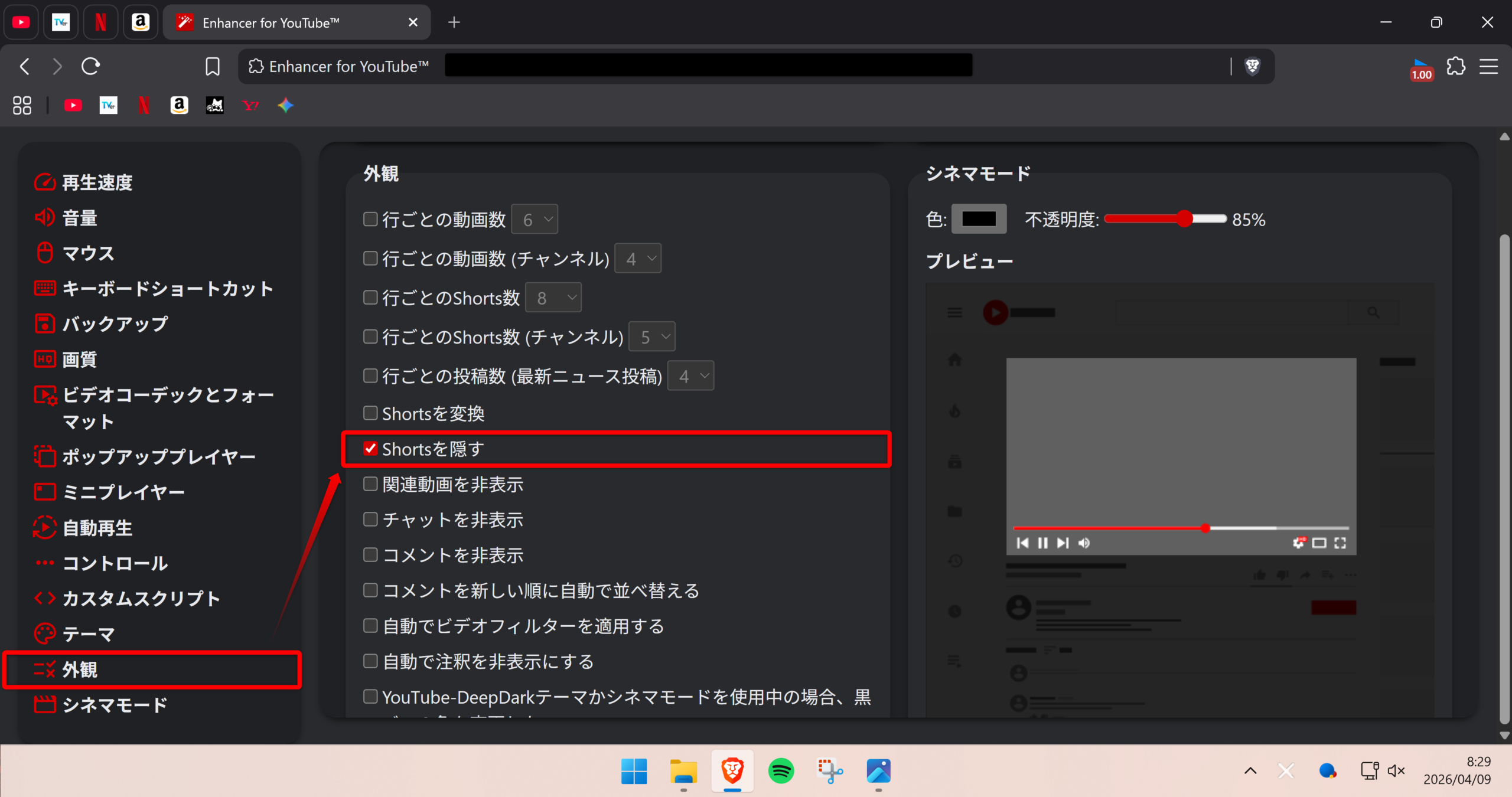Click the pause icon in preview player
Image resolution: width=1512 pixels, height=797 pixels.
pyautogui.click(x=1042, y=543)
